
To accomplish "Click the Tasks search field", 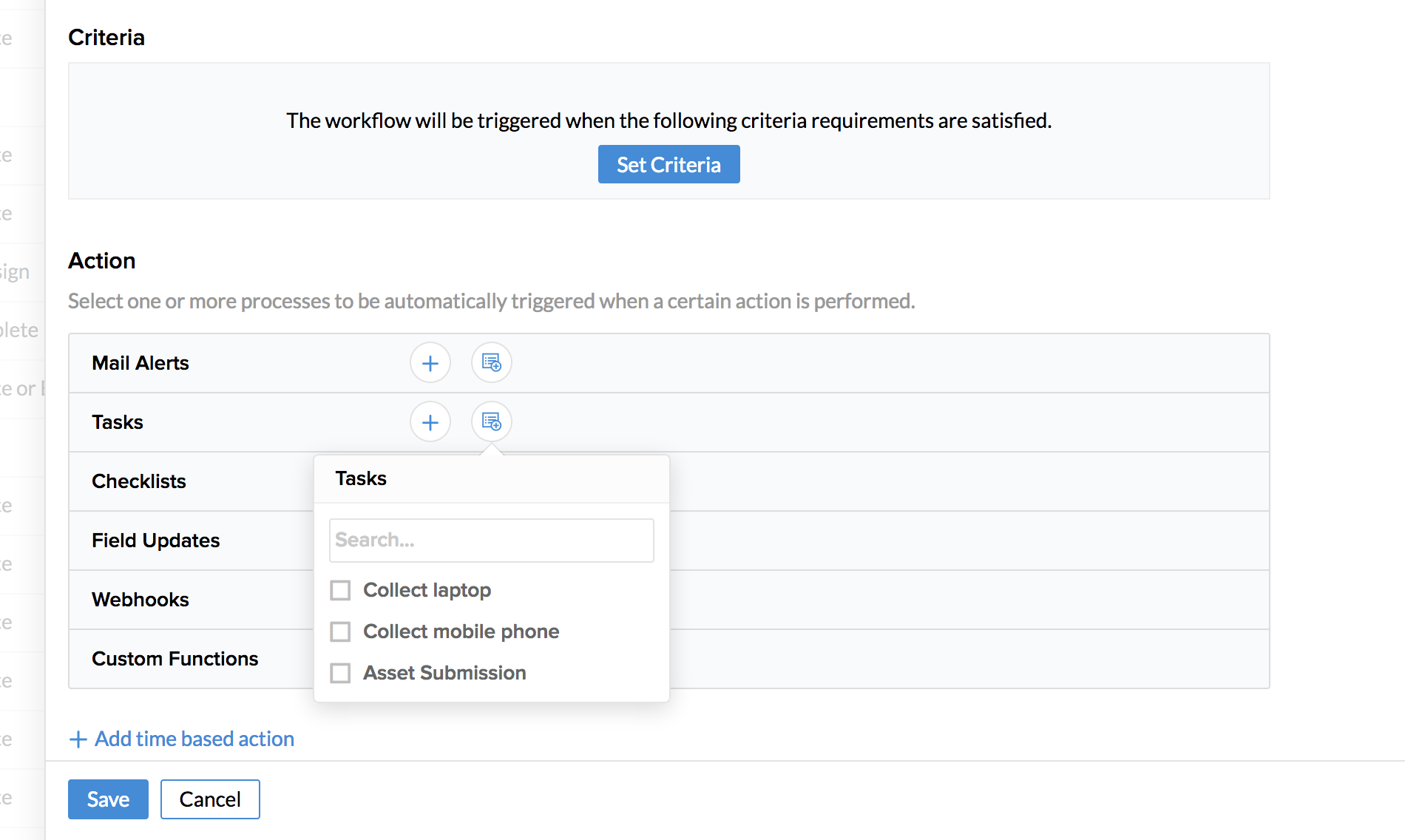I will [492, 540].
